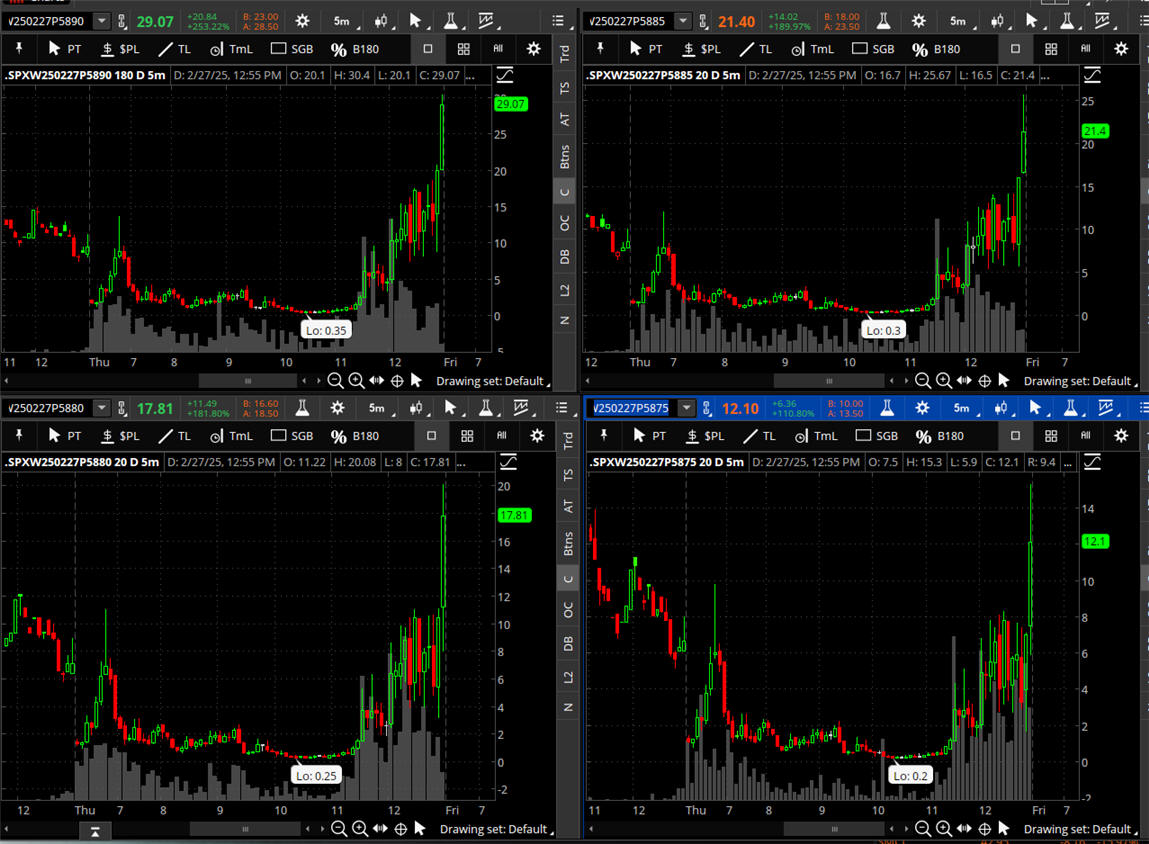Expand symbol dropdown arrow for P5875
This screenshot has width=1149, height=844.
(686, 408)
